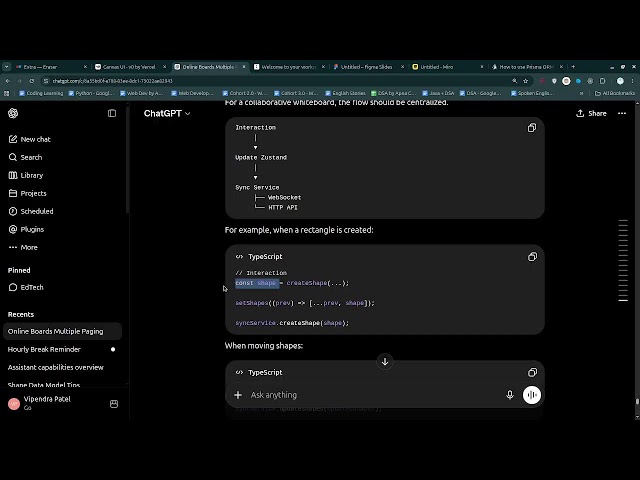Click the scroll-to-bottom arrow button
Image resolution: width=640 pixels, height=480 pixels.
coord(384,361)
